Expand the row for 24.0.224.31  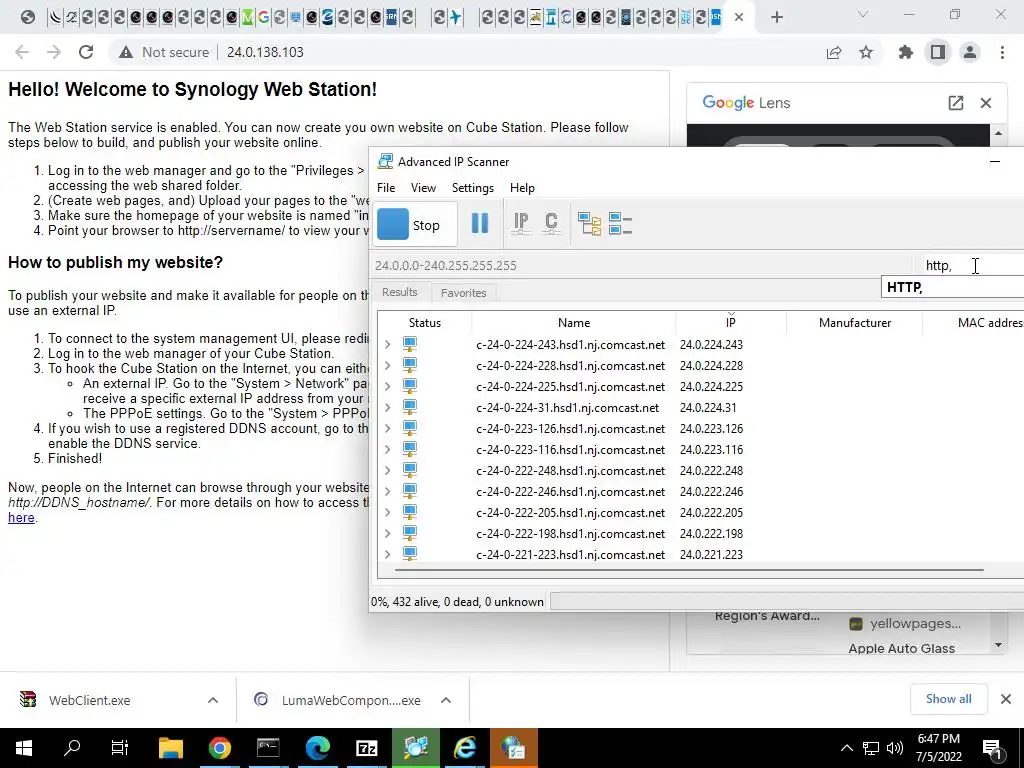click(x=387, y=408)
